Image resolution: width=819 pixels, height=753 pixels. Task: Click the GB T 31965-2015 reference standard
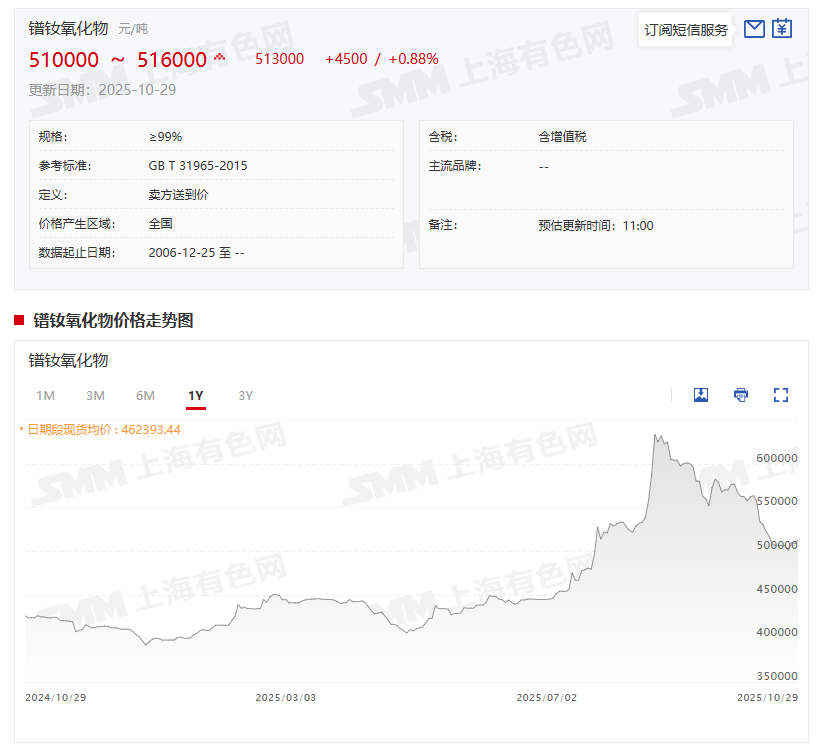click(198, 165)
